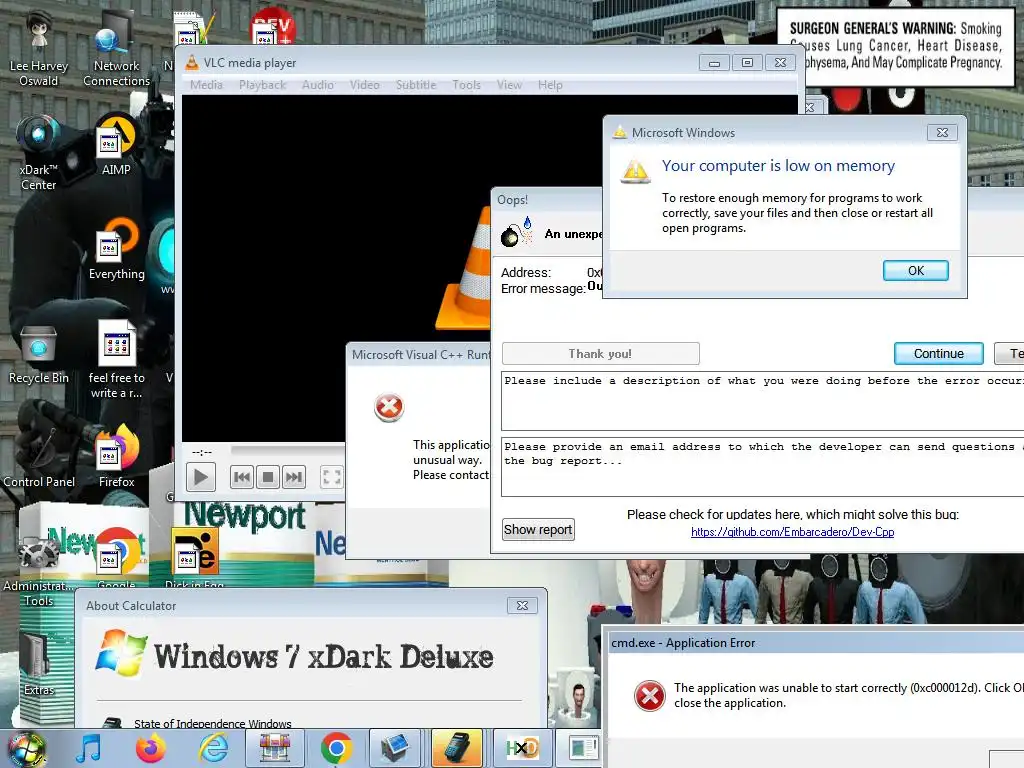Switch to the Calculator taskbar button
This screenshot has width=1024, height=768.
(457, 748)
